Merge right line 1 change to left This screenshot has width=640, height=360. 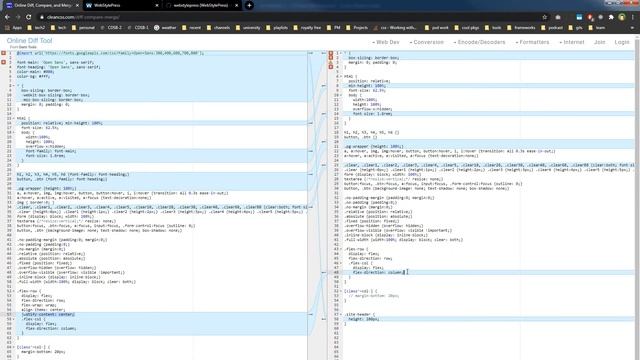click(x=324, y=53)
